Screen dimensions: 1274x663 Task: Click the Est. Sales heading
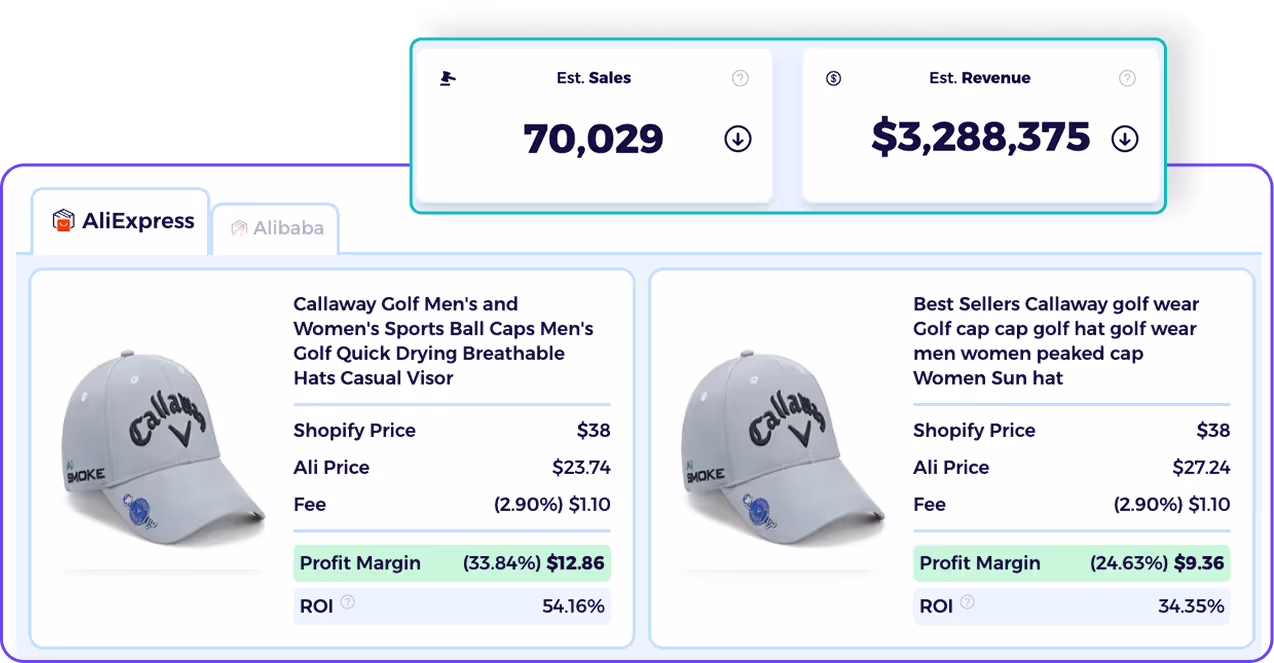click(594, 78)
